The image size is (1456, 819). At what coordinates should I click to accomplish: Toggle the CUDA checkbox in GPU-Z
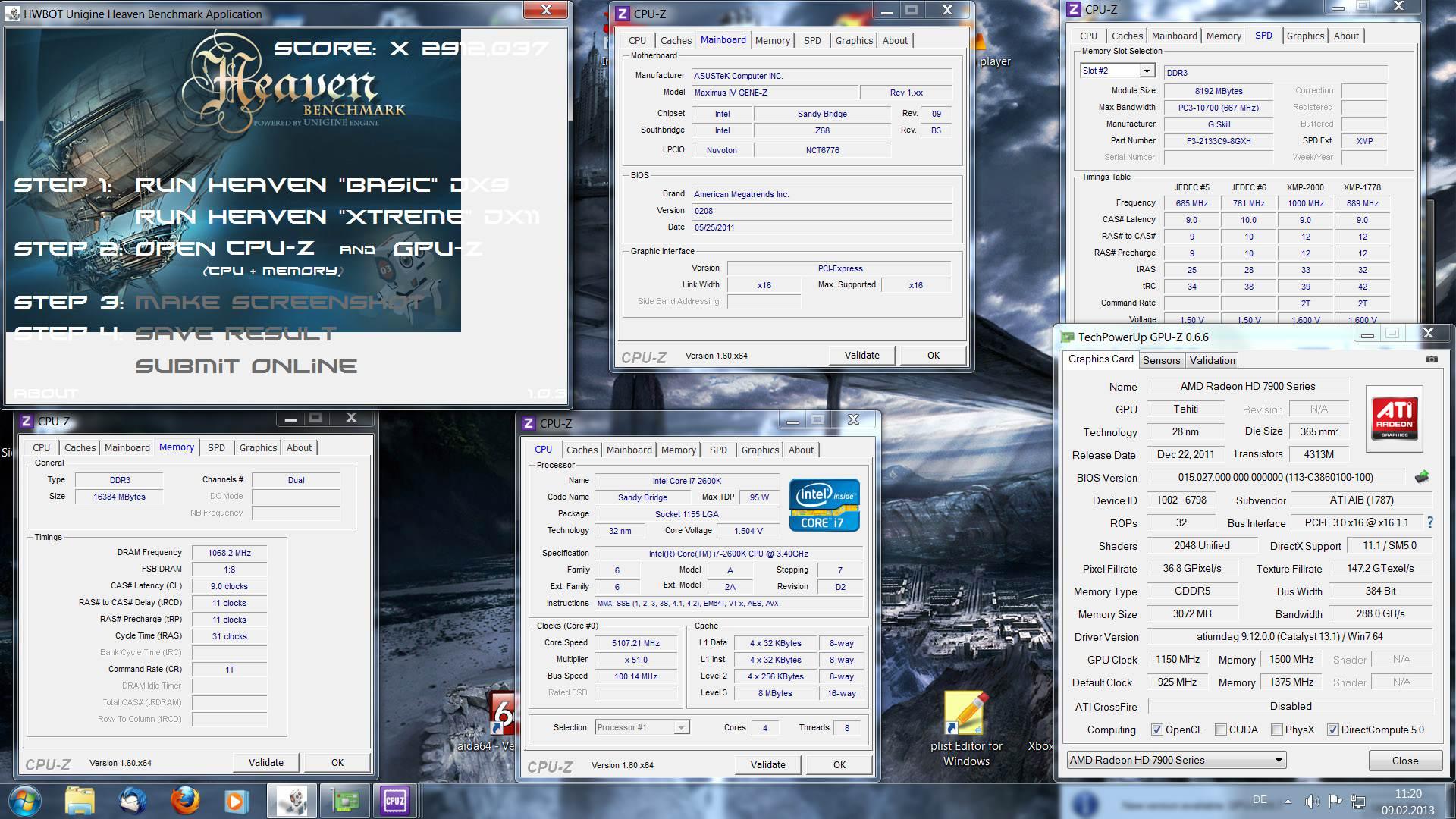point(1221,730)
